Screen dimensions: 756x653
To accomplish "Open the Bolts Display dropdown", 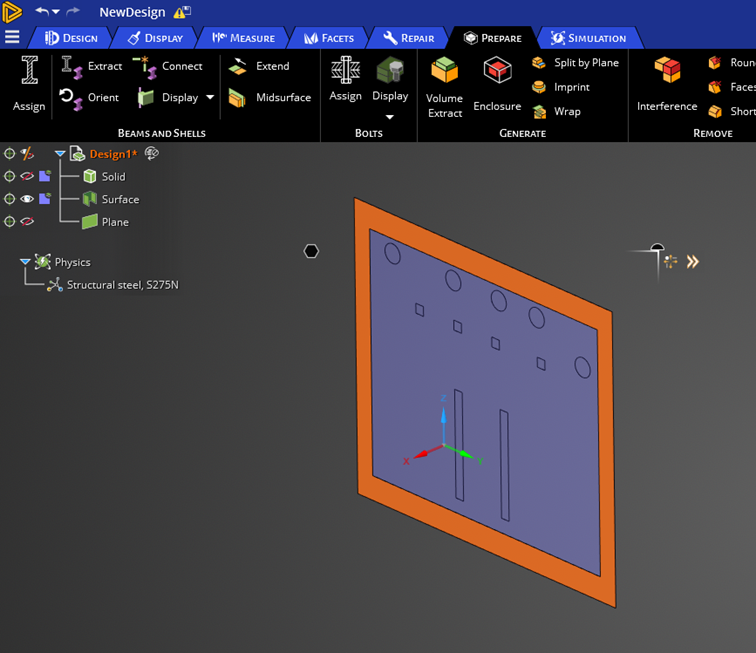I will coord(390,116).
